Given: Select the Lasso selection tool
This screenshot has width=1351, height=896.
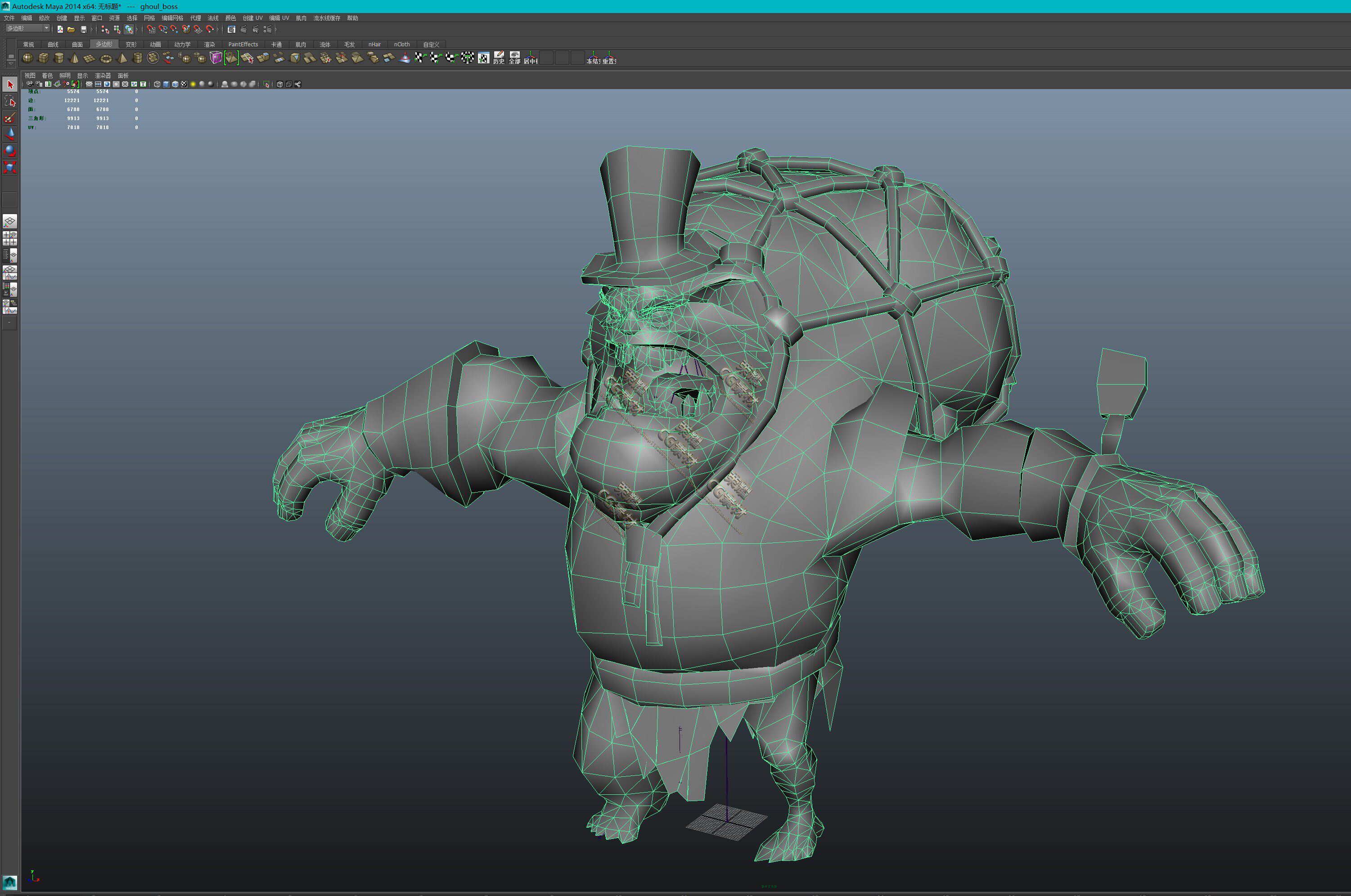Looking at the screenshot, I should (10, 102).
